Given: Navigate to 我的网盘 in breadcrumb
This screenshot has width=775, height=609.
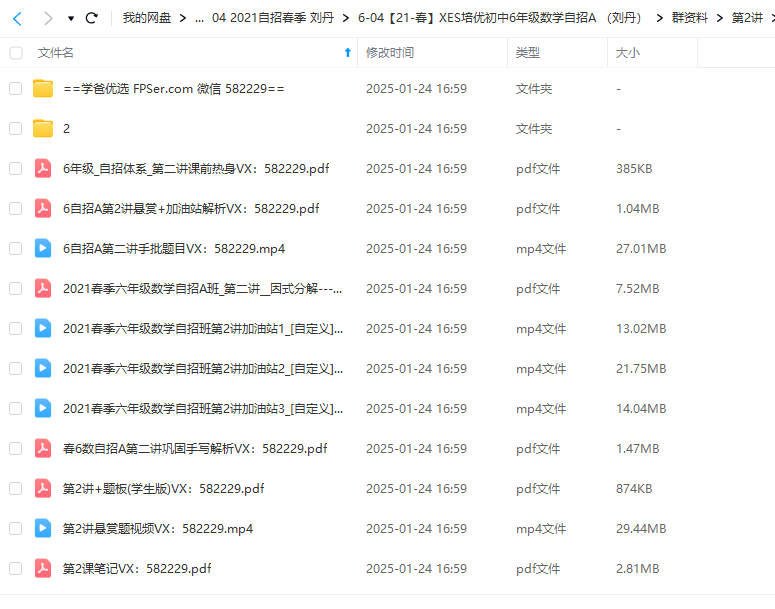Looking at the screenshot, I should point(147,18).
